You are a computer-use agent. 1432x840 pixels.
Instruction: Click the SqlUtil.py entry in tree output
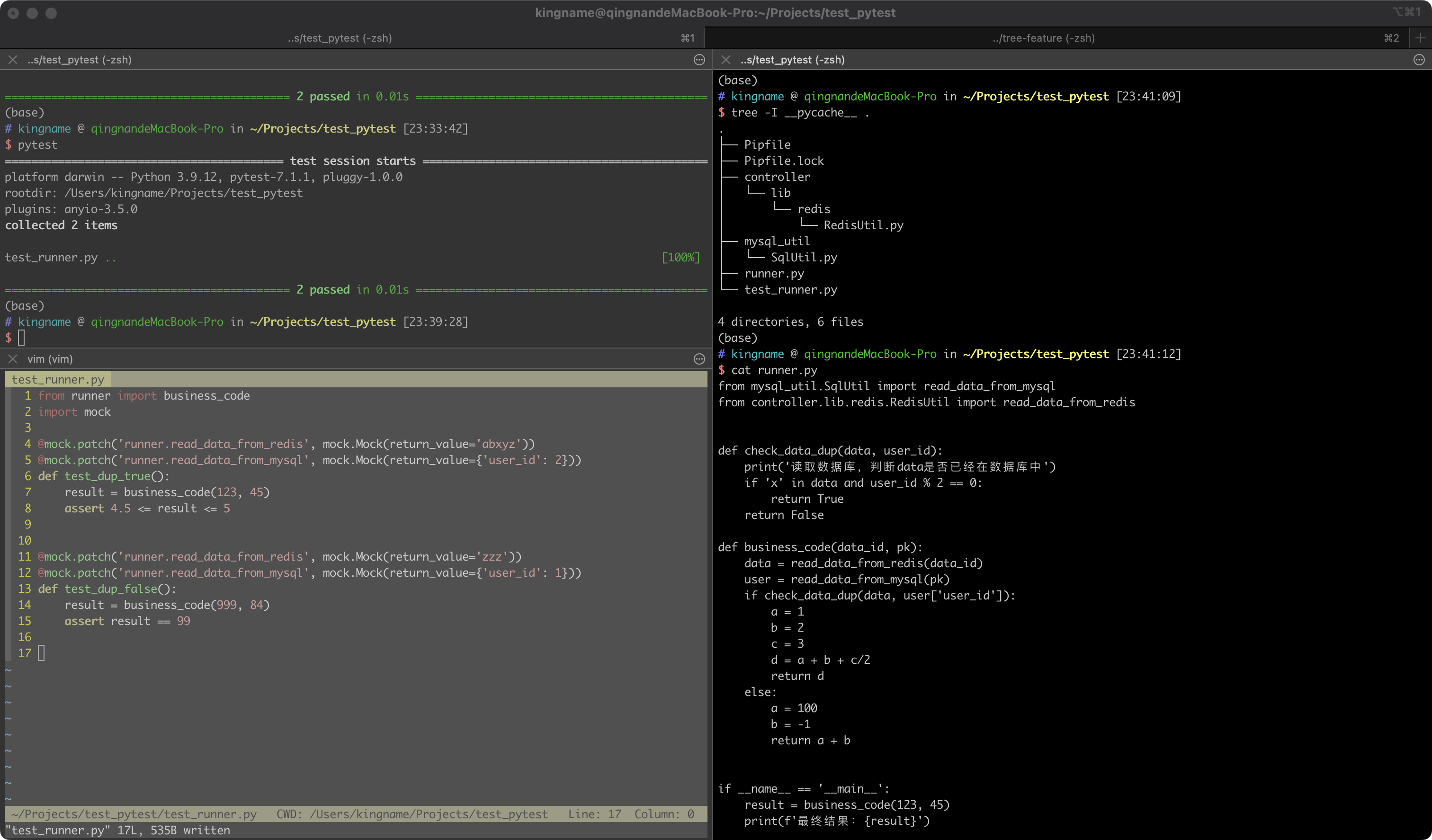[x=804, y=258]
